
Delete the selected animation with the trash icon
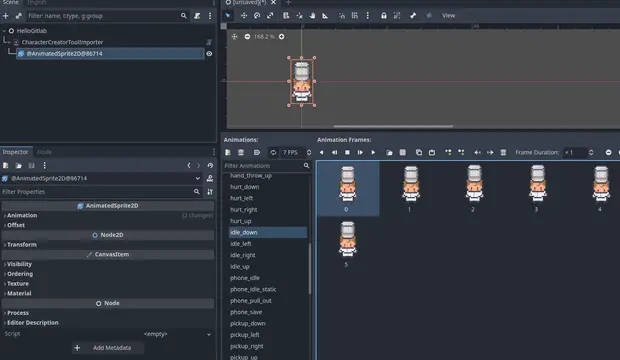click(241, 152)
